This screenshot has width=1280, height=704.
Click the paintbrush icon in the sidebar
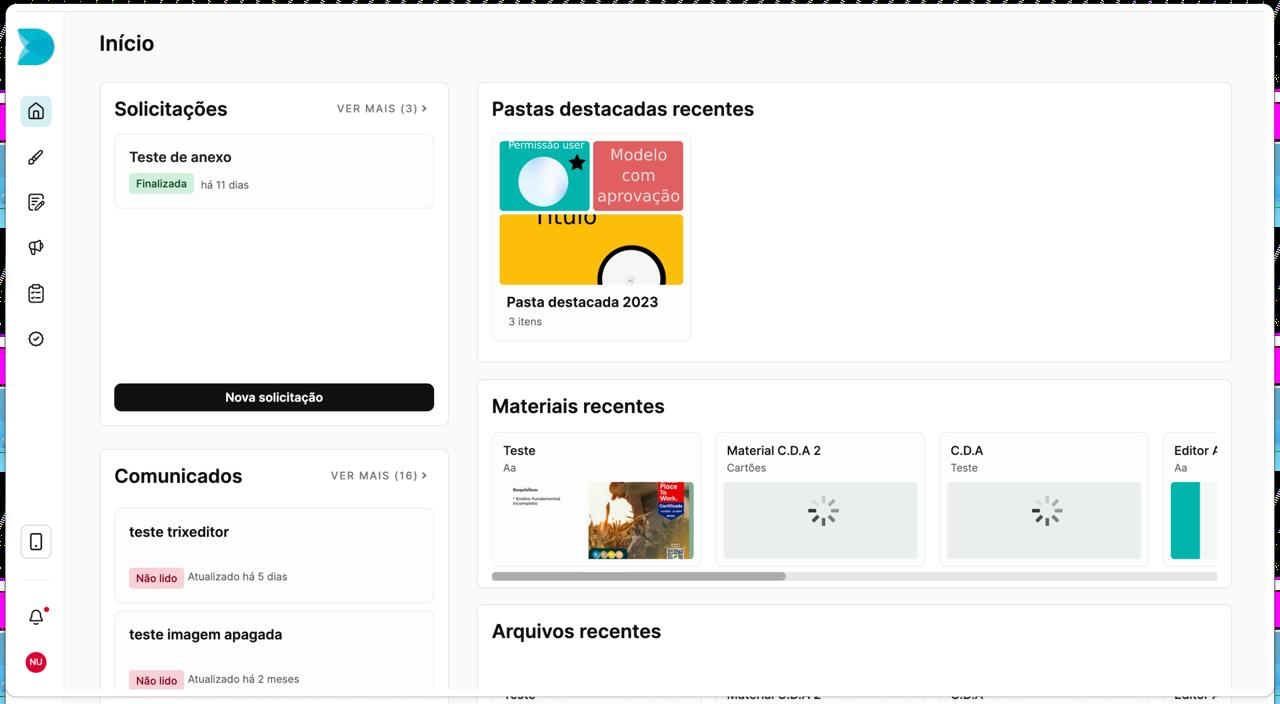click(36, 157)
